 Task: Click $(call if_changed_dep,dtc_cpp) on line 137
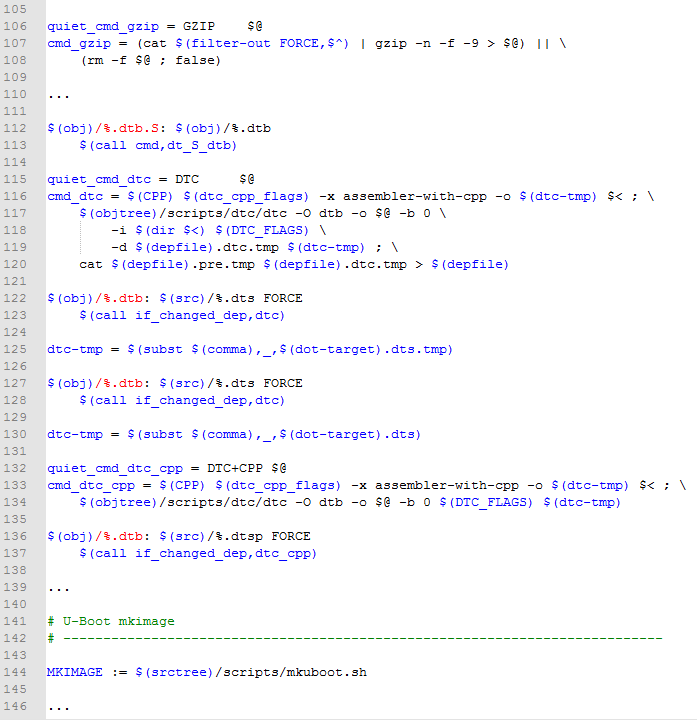click(x=198, y=553)
